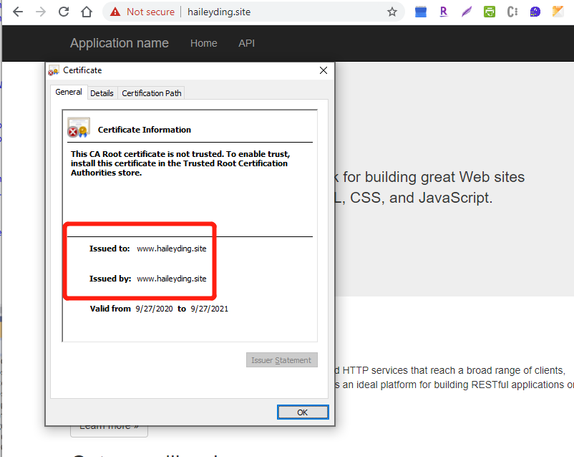Viewport: 574px width, 457px height.
Task: Click the Issued to www.haileyding.site value
Action: (x=171, y=249)
